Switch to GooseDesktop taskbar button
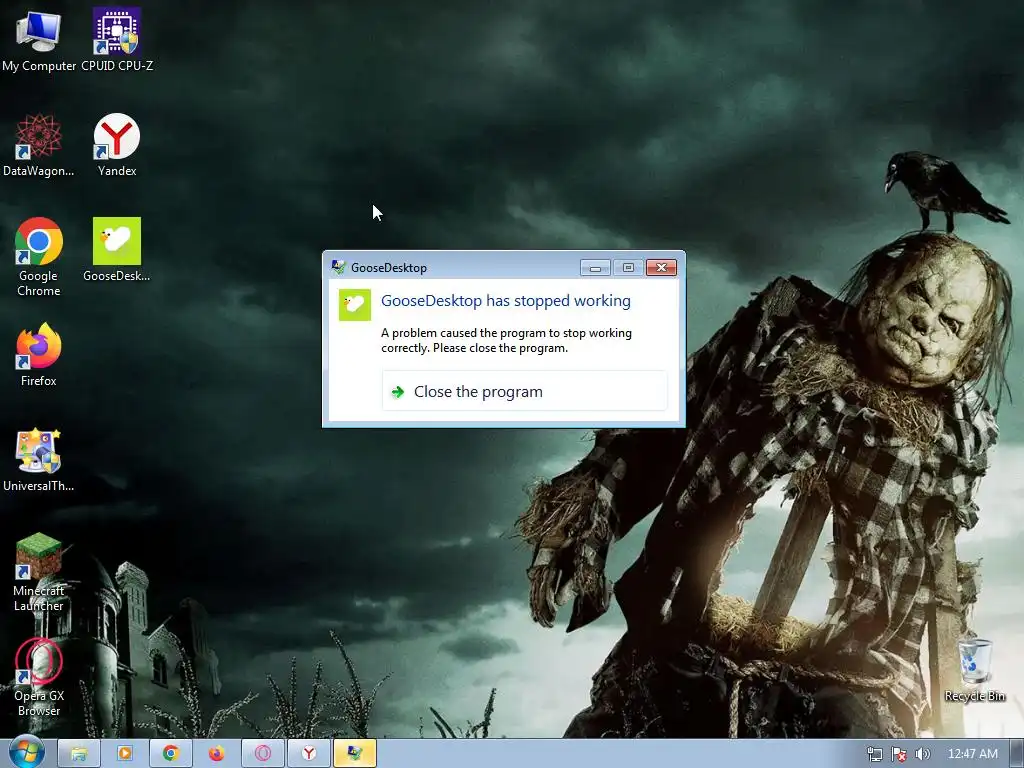The width and height of the screenshot is (1024, 768). 355,754
